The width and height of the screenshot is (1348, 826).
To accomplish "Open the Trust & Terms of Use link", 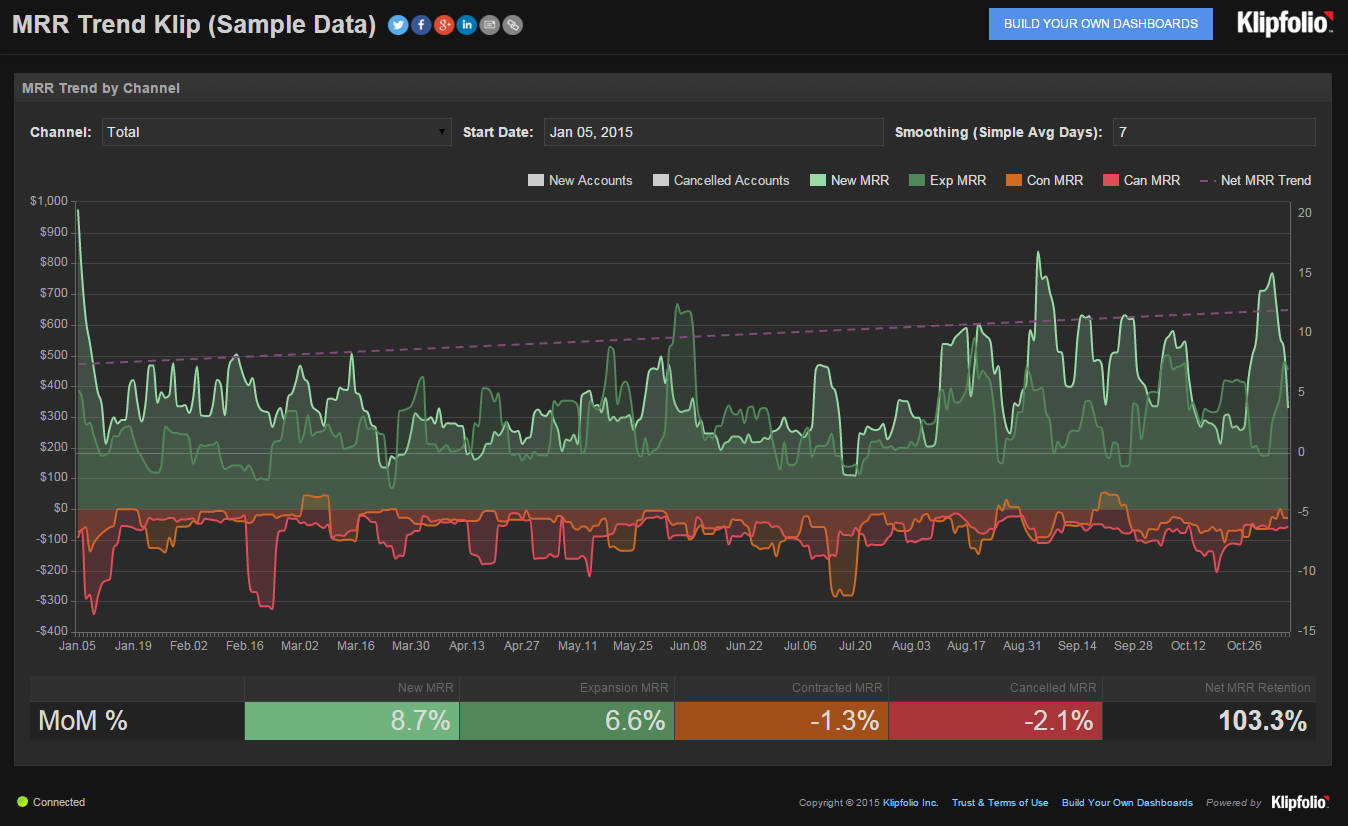I will [999, 801].
